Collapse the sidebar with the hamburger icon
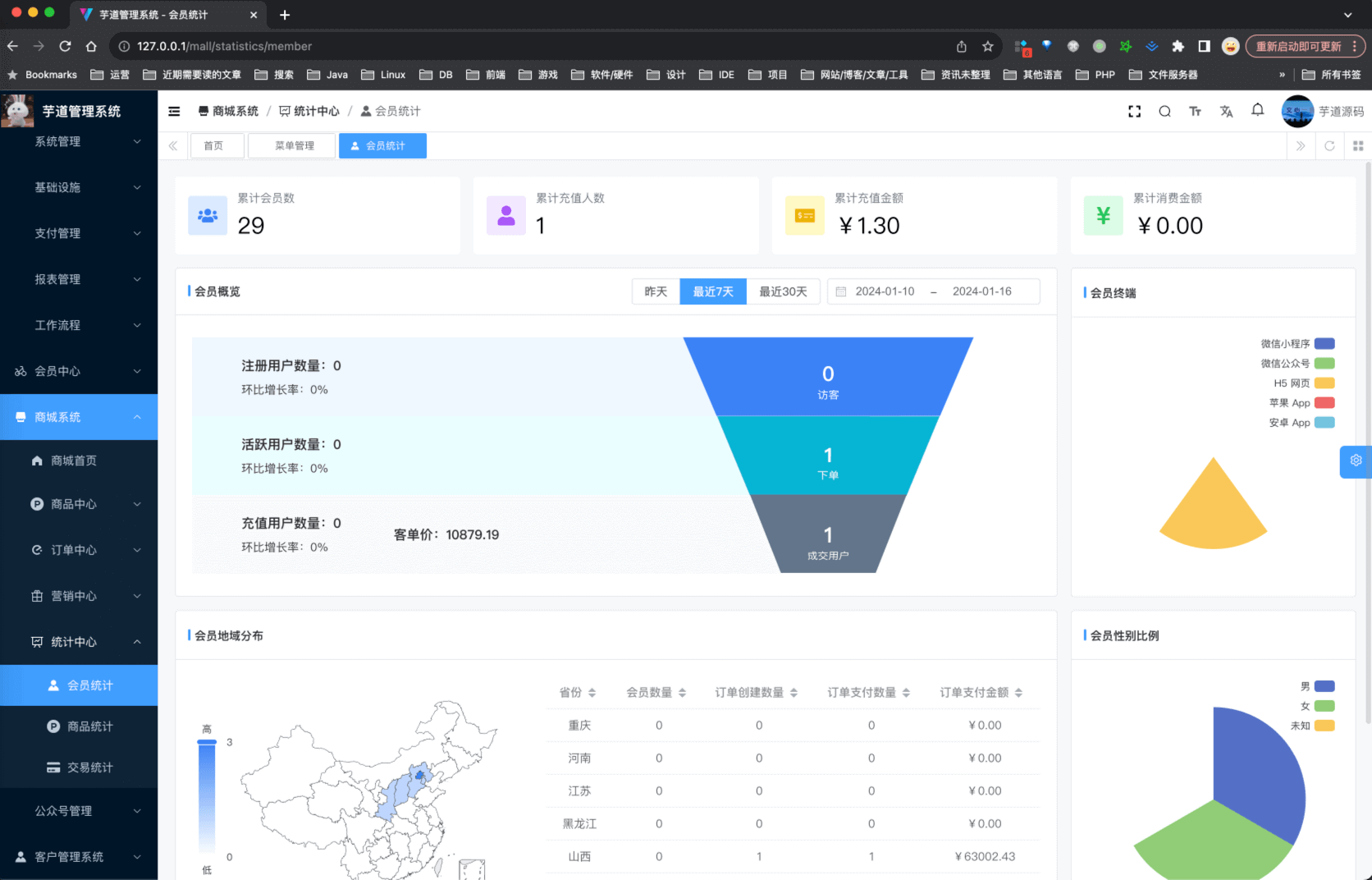This screenshot has width=1372, height=880. coord(174,112)
